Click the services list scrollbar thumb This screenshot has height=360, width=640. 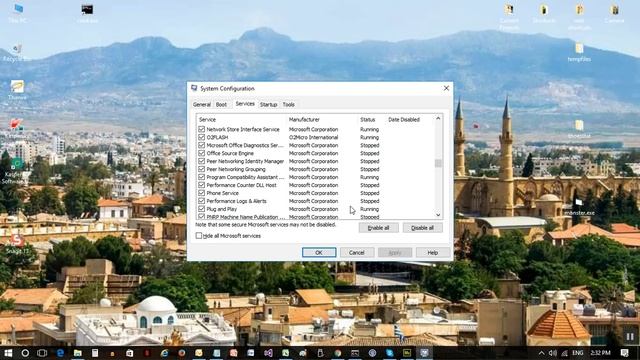[438, 163]
